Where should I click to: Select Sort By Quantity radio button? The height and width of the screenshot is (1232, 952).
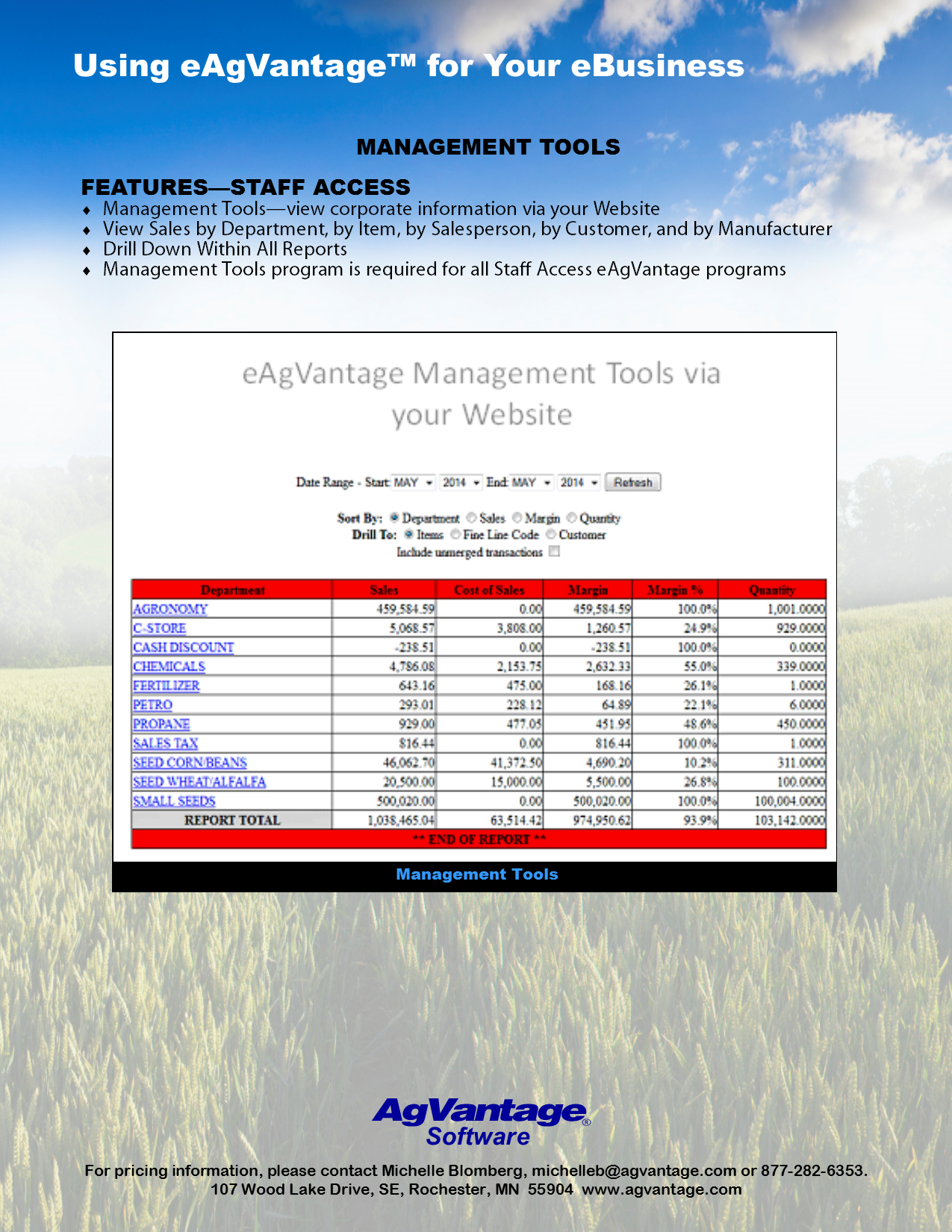tap(571, 517)
